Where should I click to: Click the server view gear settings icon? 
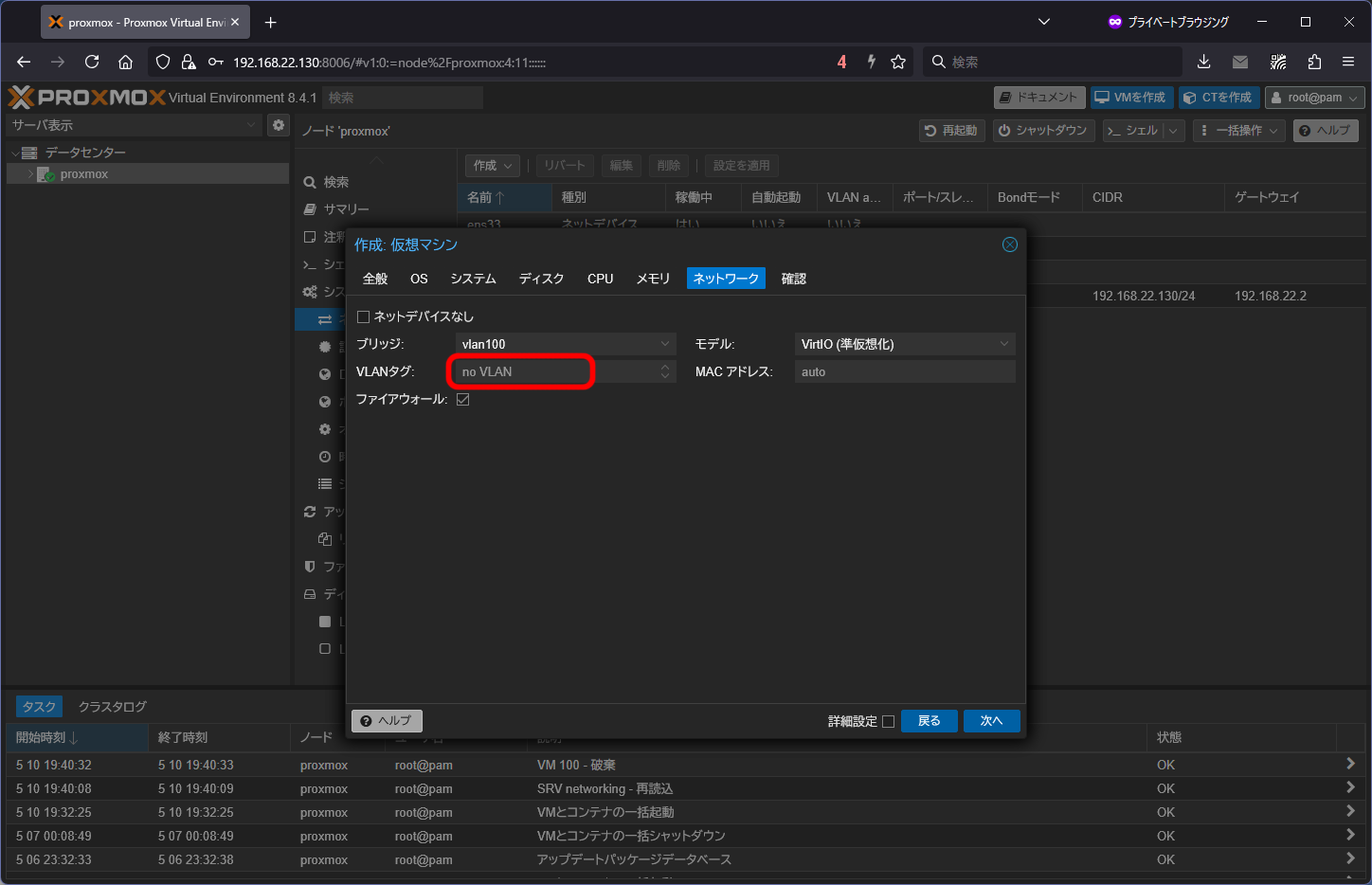[x=279, y=125]
